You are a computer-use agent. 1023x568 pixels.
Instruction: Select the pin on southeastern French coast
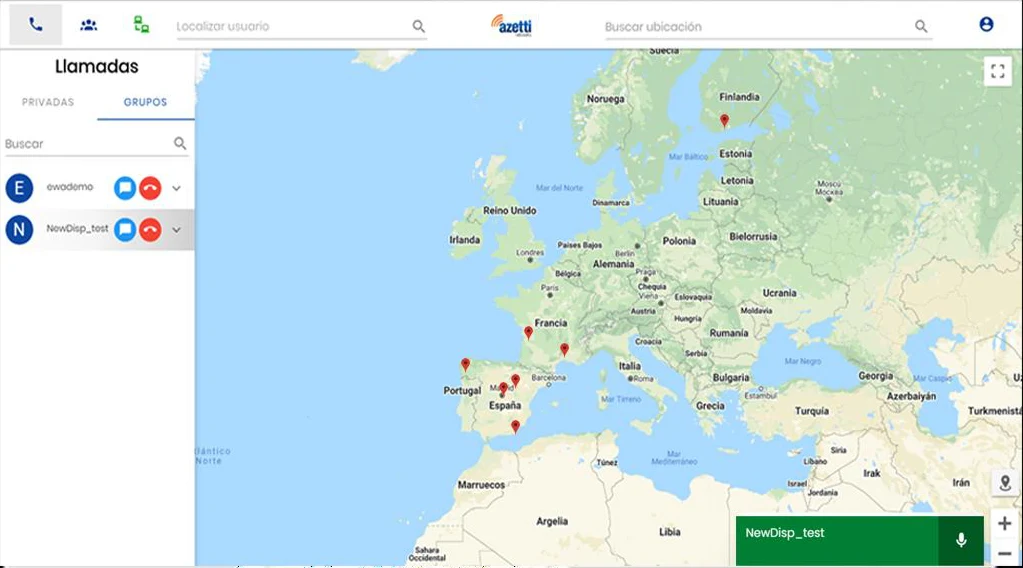(564, 350)
